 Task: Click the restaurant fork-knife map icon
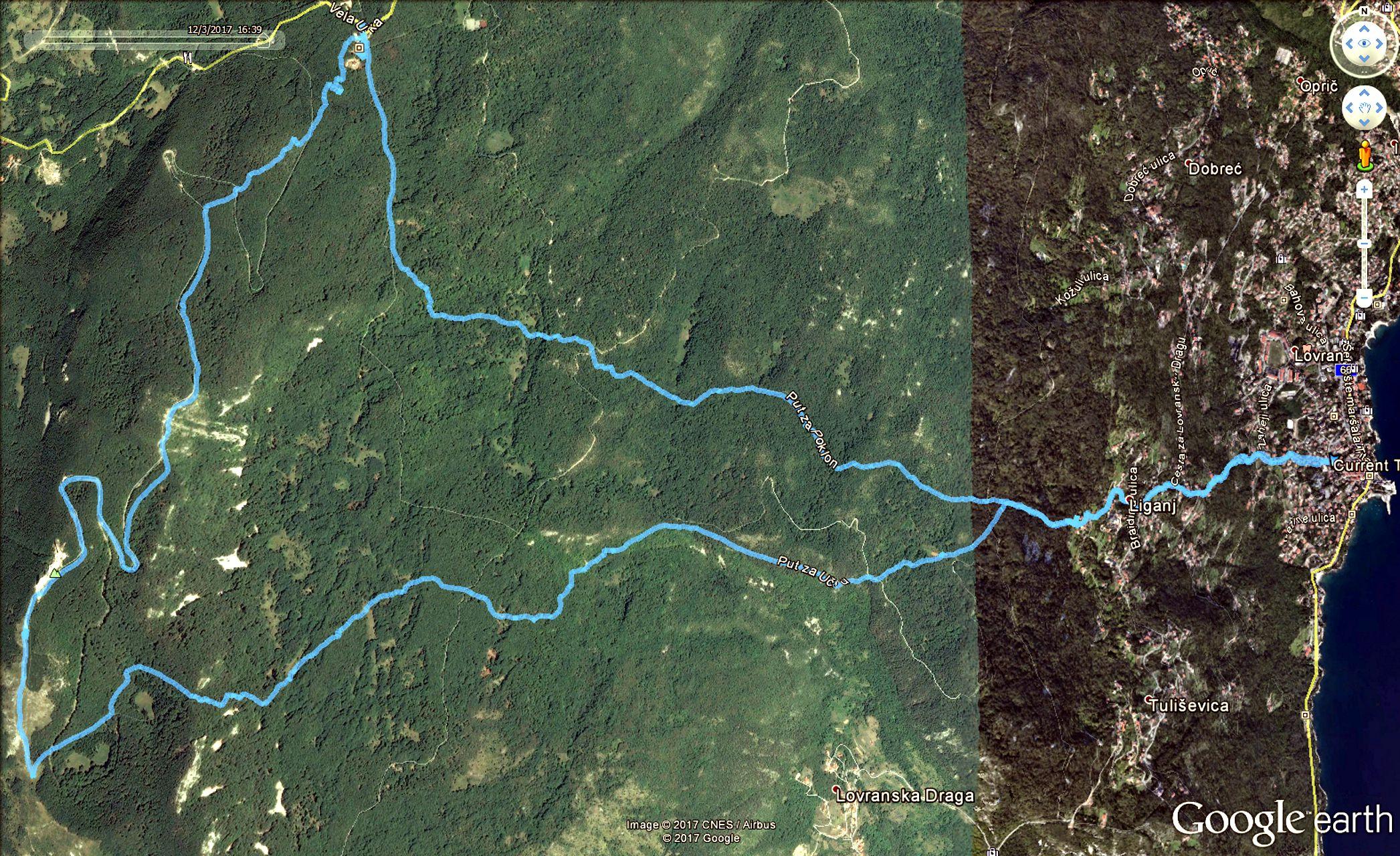click(187, 58)
